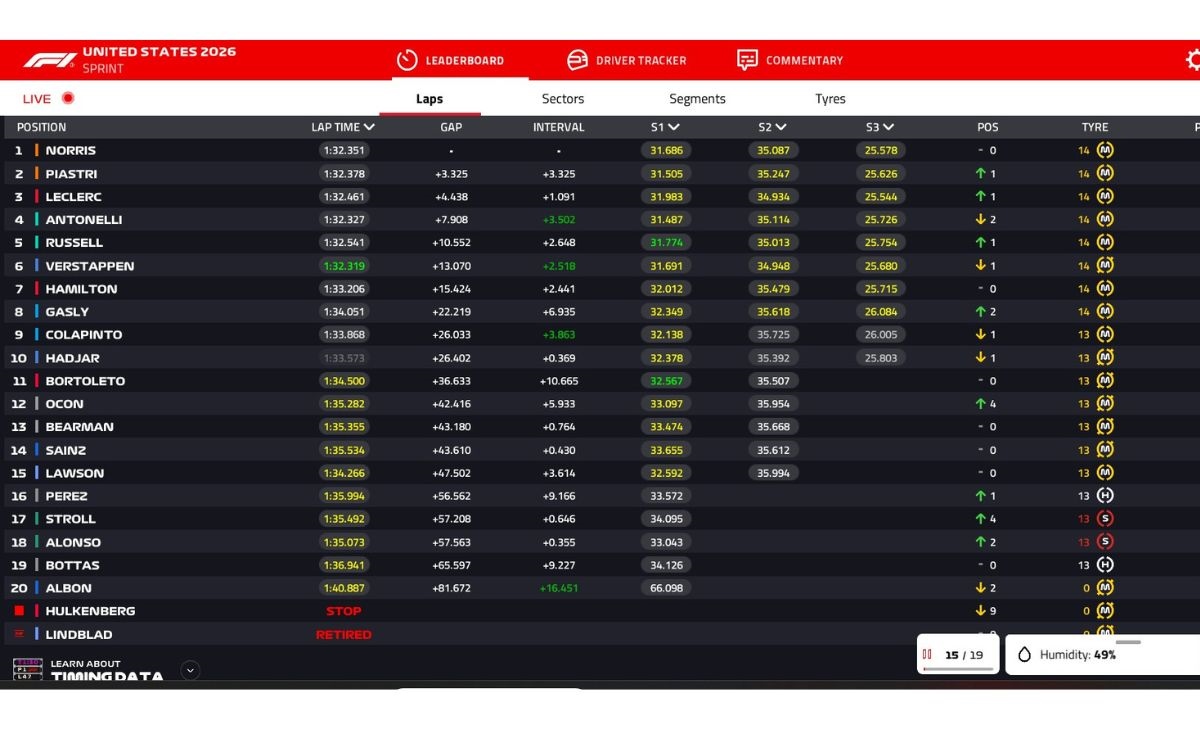Click the tyre icon in Hadjar row

[1105, 357]
